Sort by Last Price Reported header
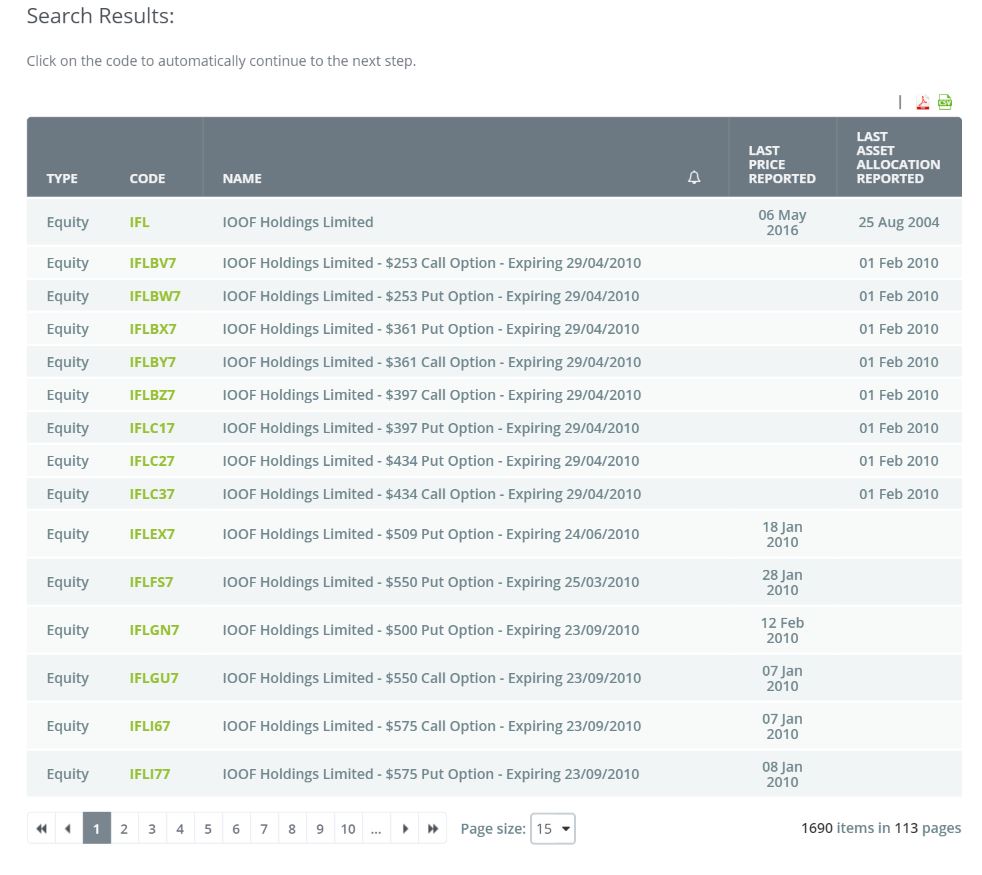The image size is (982, 875). (x=782, y=165)
